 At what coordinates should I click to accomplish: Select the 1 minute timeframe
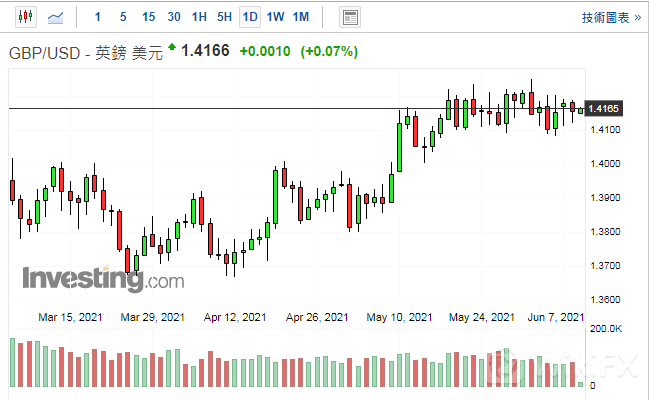(x=97, y=17)
